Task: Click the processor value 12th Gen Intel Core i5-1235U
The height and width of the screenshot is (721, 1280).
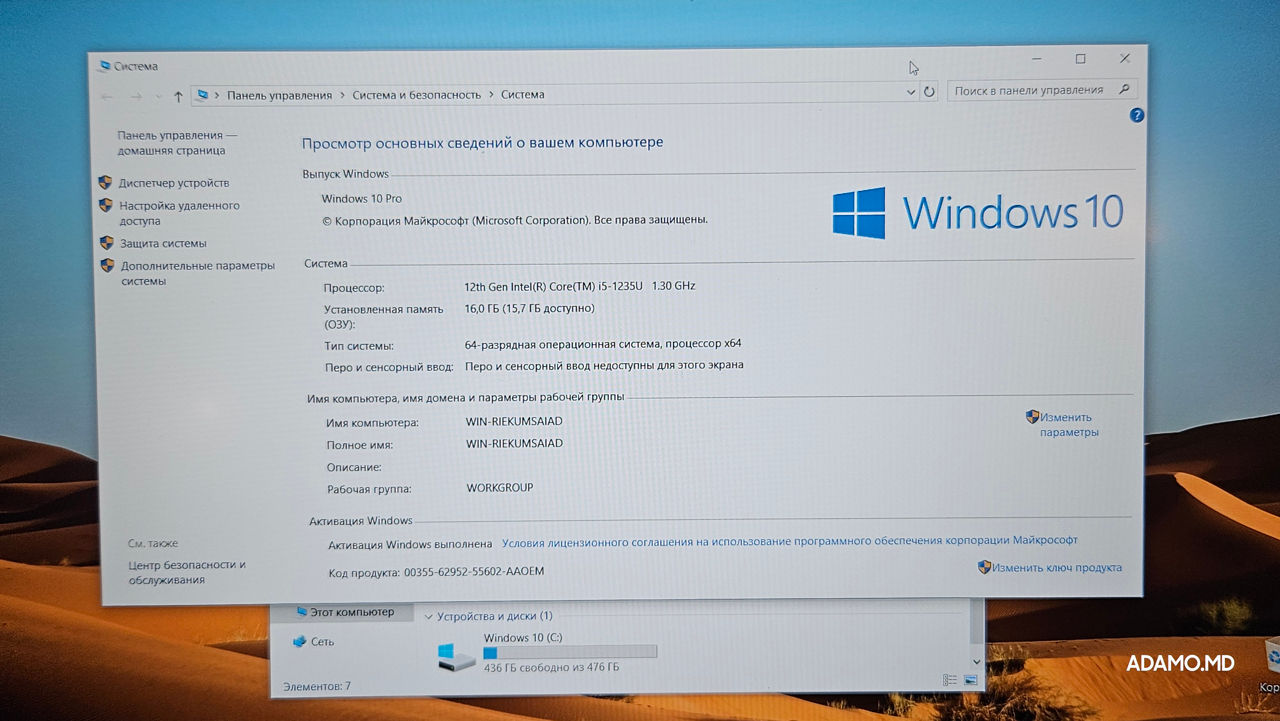Action: (579, 286)
